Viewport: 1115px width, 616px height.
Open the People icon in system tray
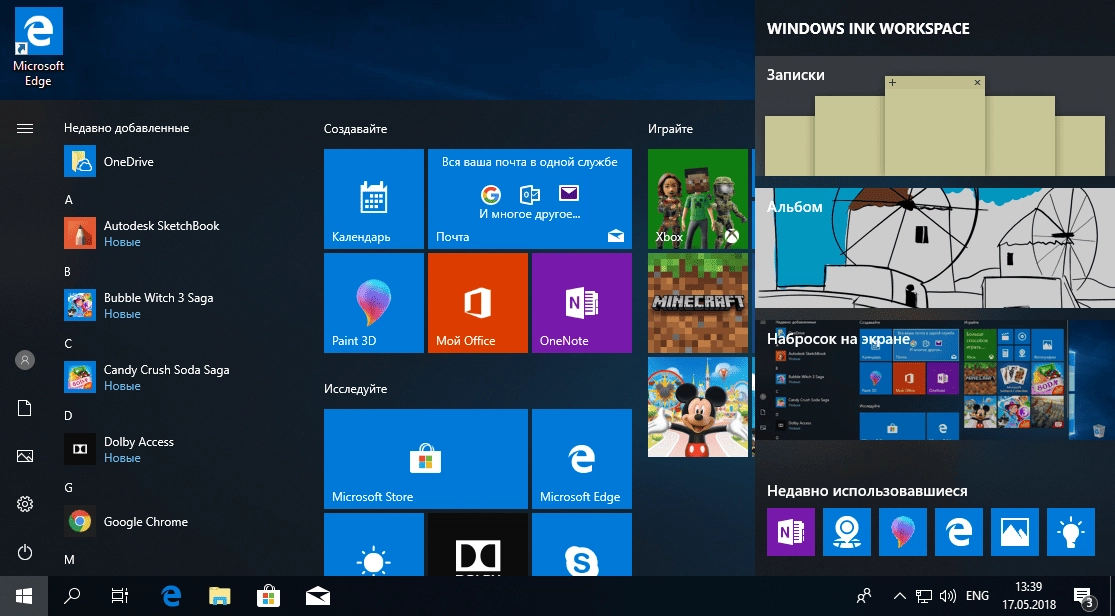coord(864,596)
